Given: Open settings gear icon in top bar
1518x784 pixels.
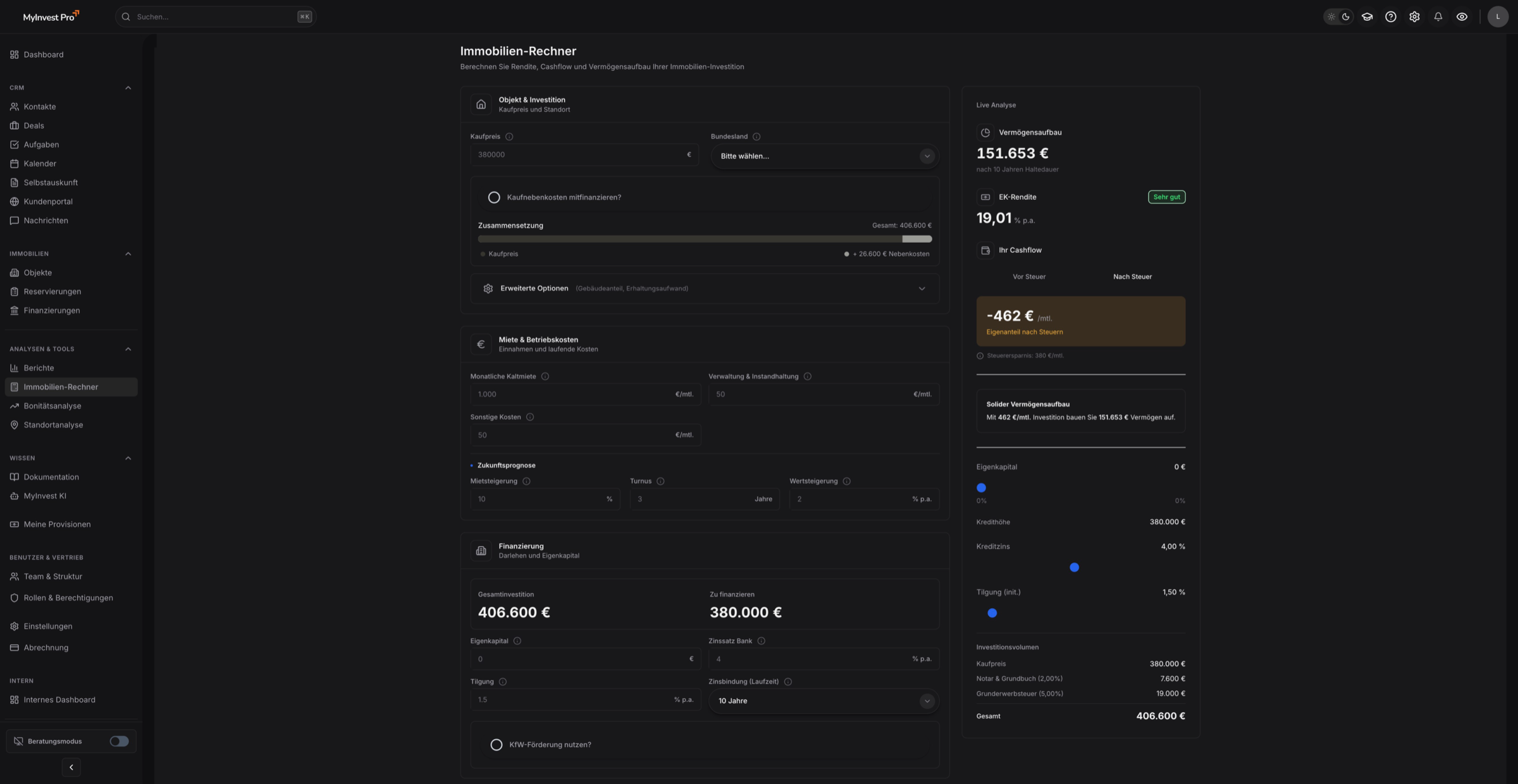Looking at the screenshot, I should pyautogui.click(x=1414, y=17).
